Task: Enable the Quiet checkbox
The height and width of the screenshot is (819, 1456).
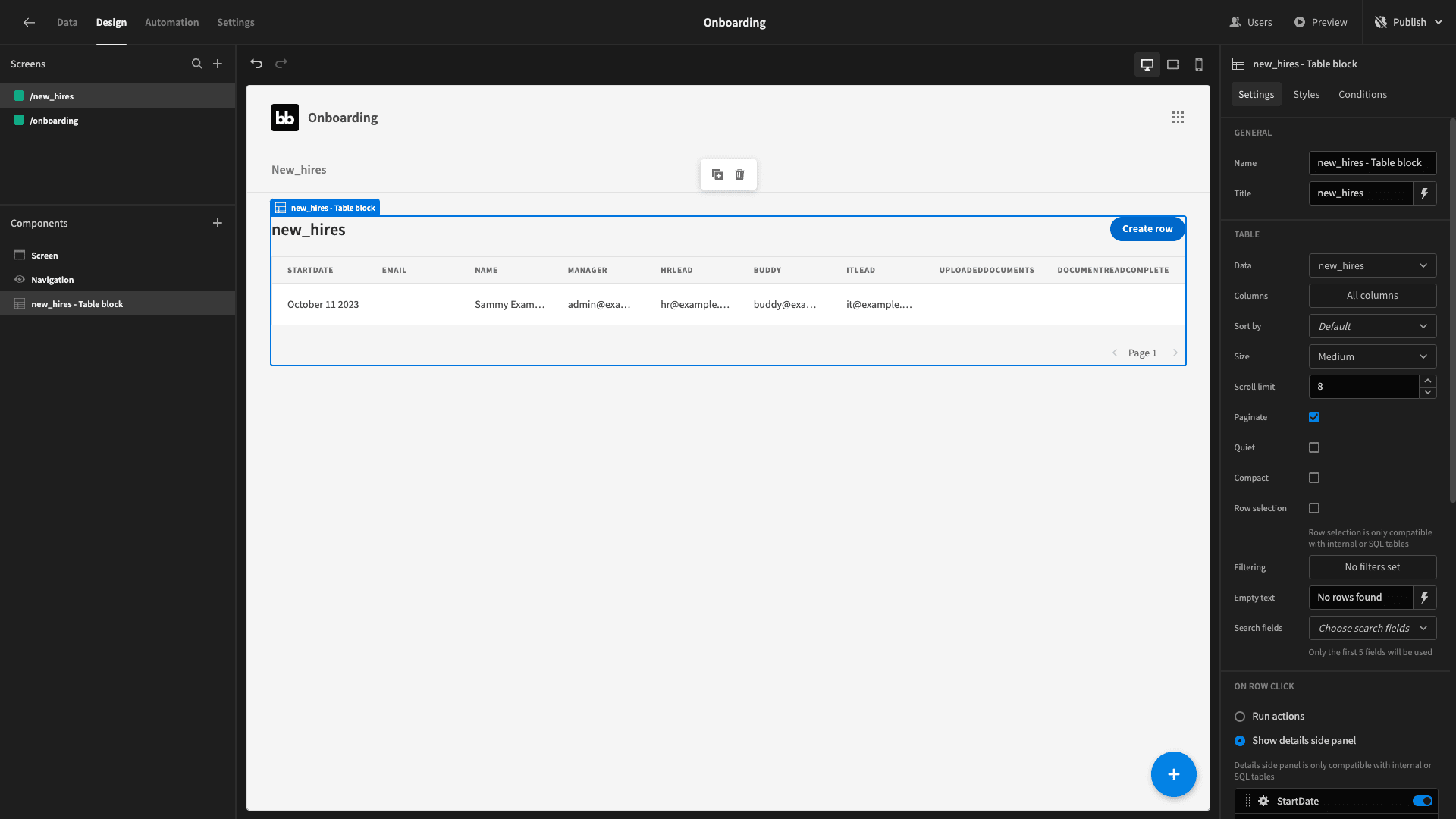Action: coord(1314,447)
